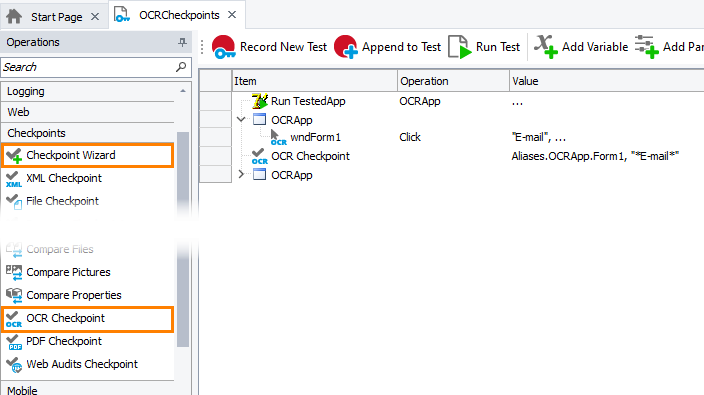Viewport: 704px width, 395px height.
Task: Click the Compare Pictures icon
Action: 14,272
